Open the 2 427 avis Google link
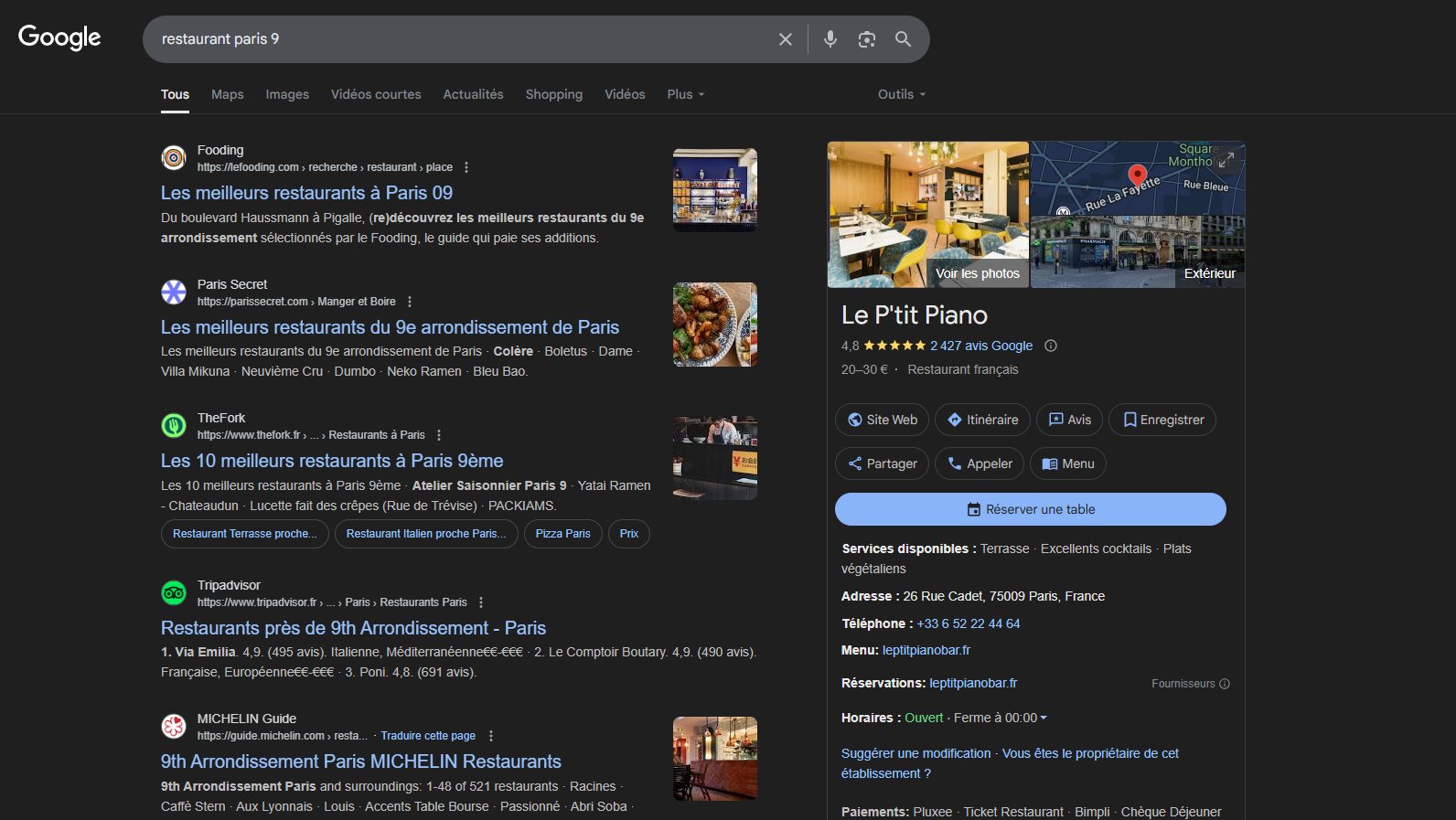 [x=981, y=346]
